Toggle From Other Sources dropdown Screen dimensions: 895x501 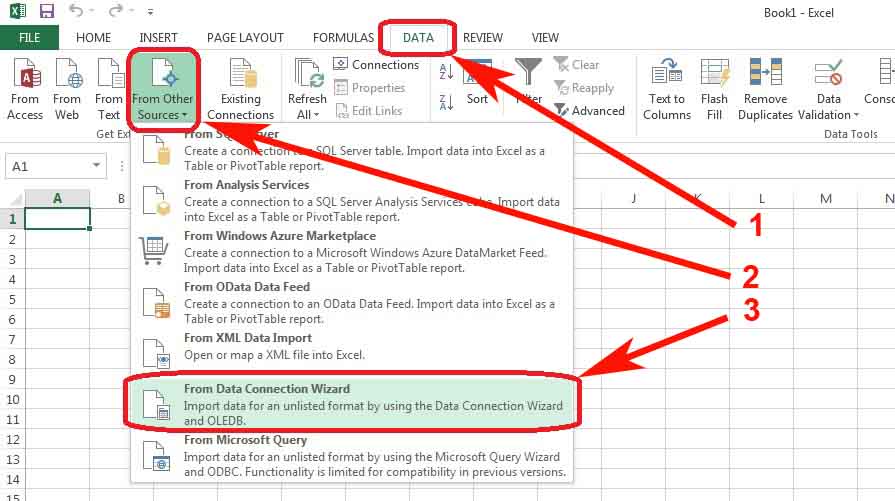[163, 89]
